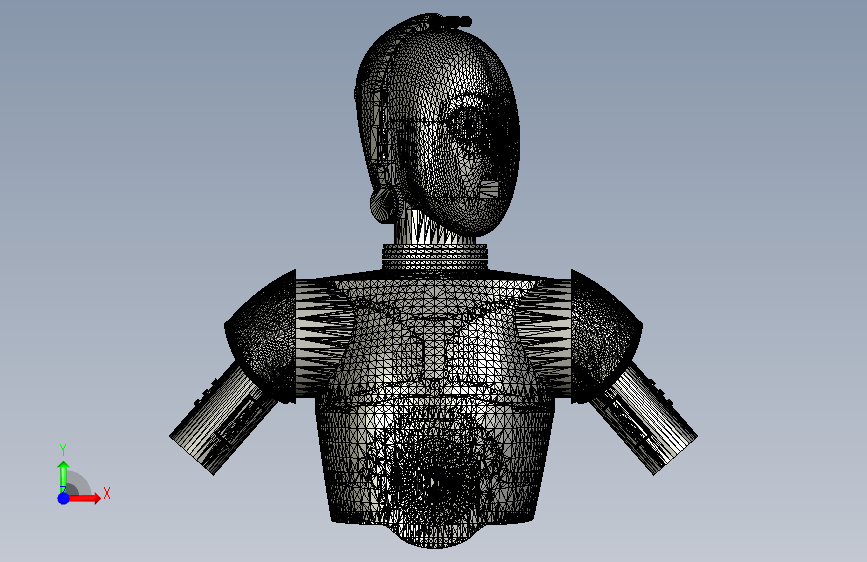The image size is (867, 562).
Task: Click the green Y axis arrow of the triad
Action: (63, 476)
